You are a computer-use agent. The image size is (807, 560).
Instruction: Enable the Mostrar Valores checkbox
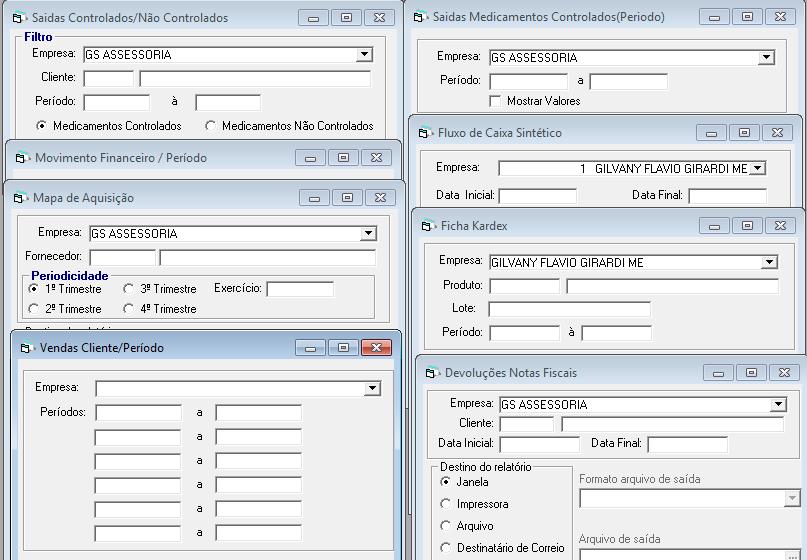click(x=495, y=101)
